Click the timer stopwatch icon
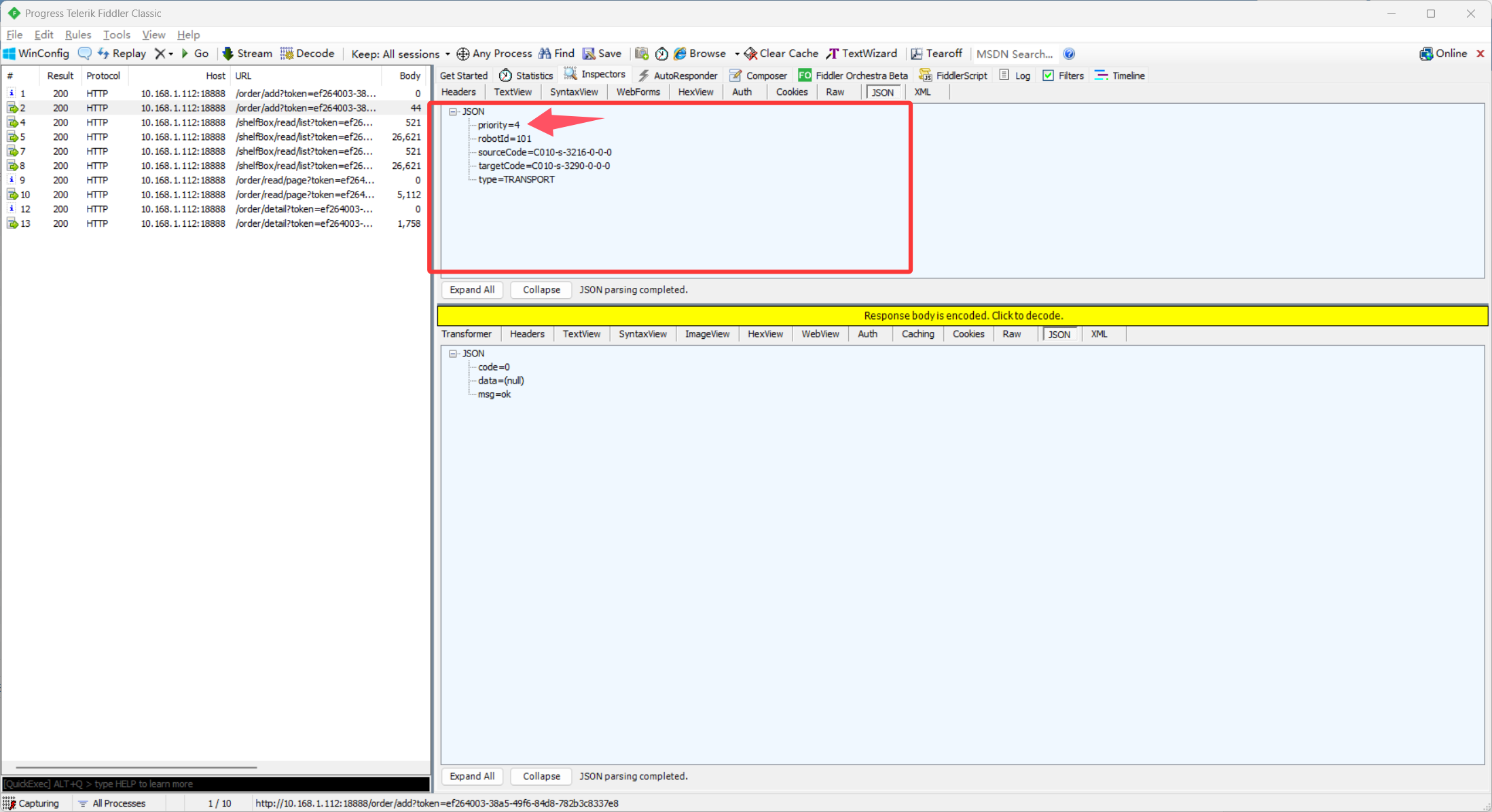The height and width of the screenshot is (812, 1492). [661, 54]
